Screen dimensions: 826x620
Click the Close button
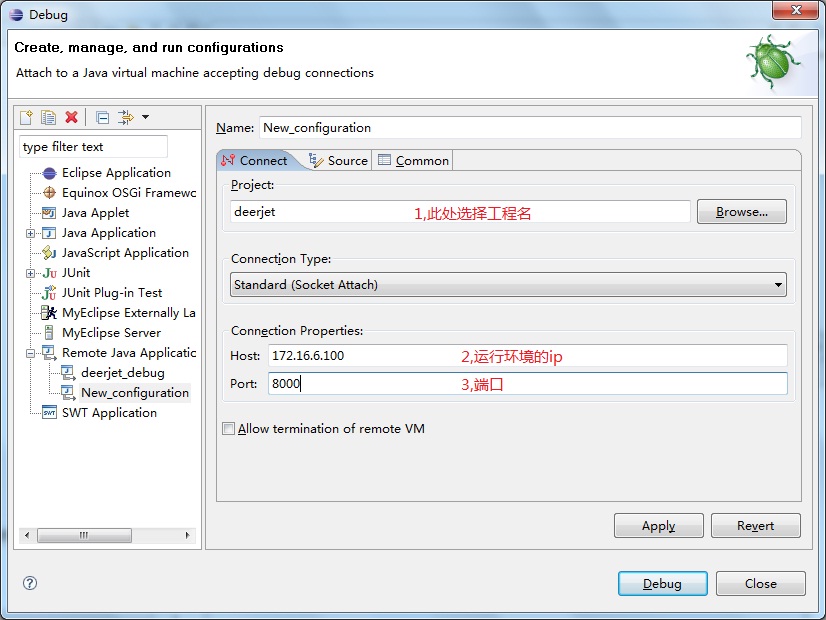(761, 584)
